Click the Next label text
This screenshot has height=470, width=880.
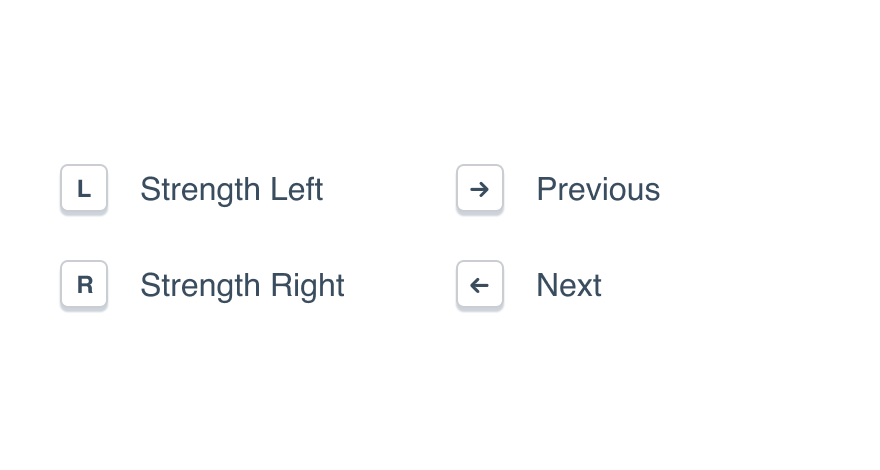[569, 285]
